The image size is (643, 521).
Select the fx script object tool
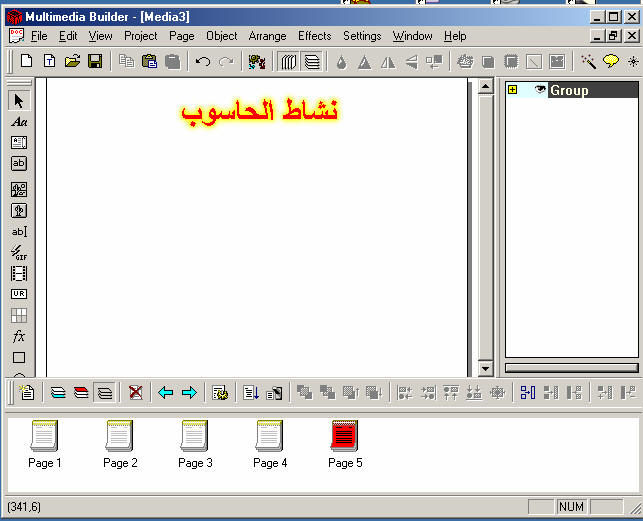coord(19,336)
